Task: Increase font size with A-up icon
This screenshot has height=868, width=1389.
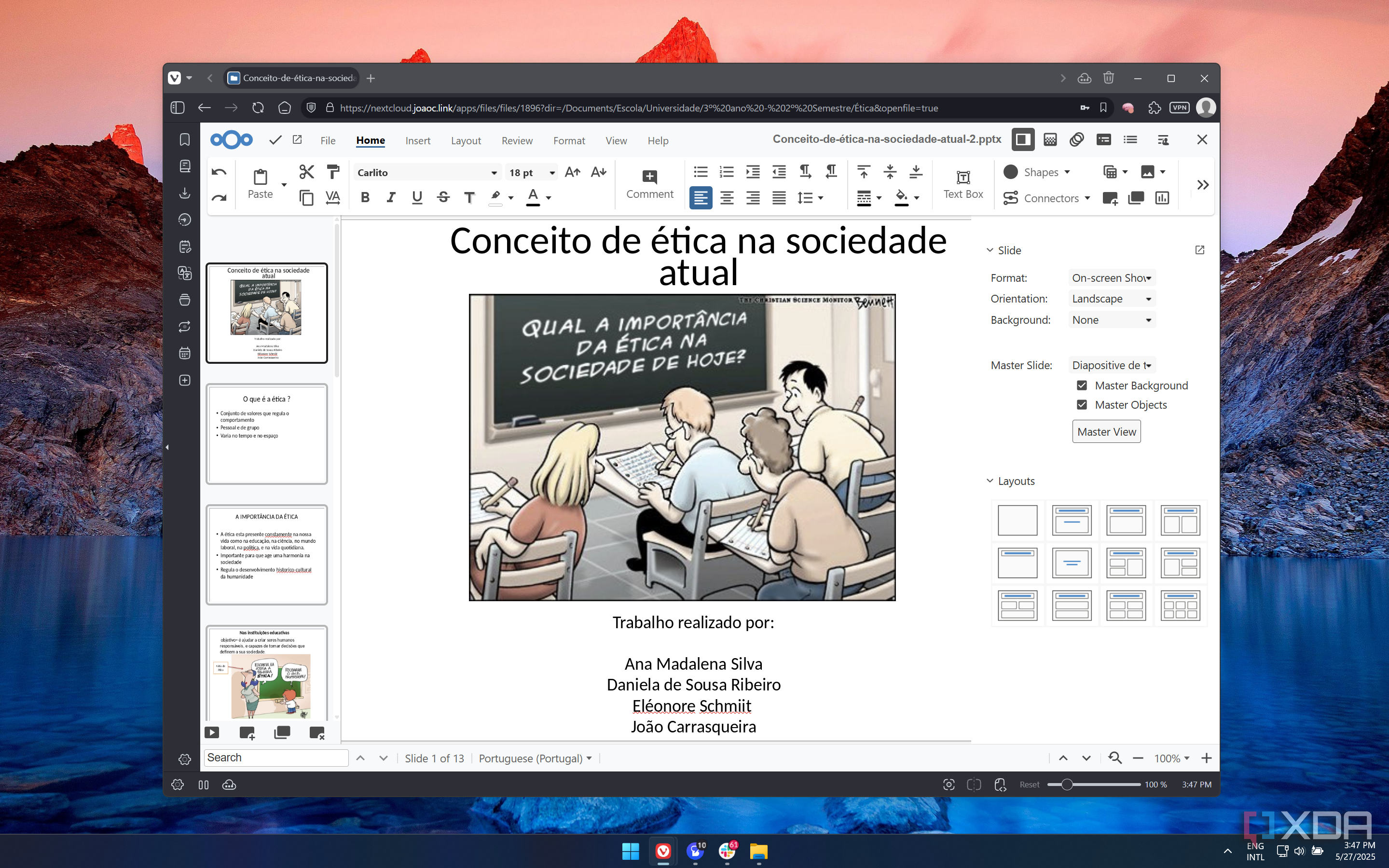Action: [572, 172]
